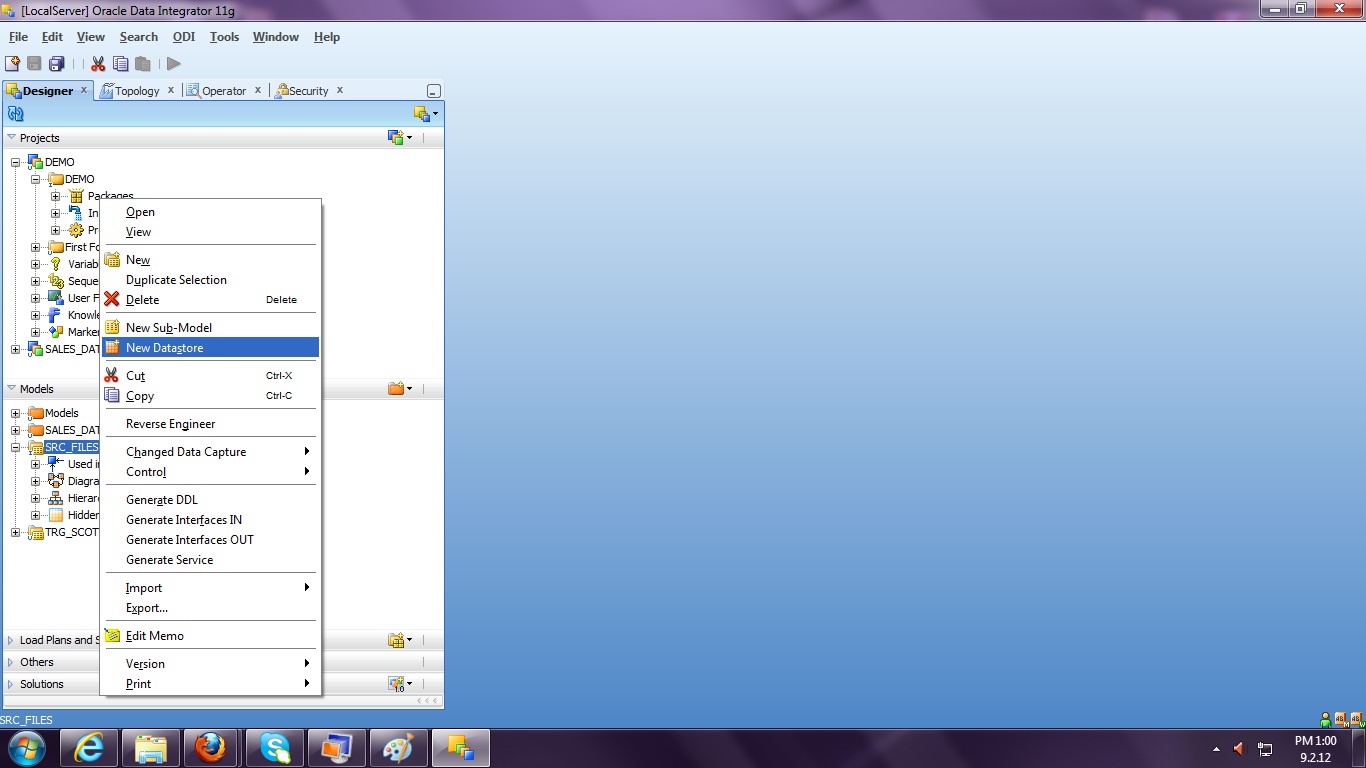Choose Generate Interfaces IN
Viewport: 1366px width, 768px height.
coord(210,520)
